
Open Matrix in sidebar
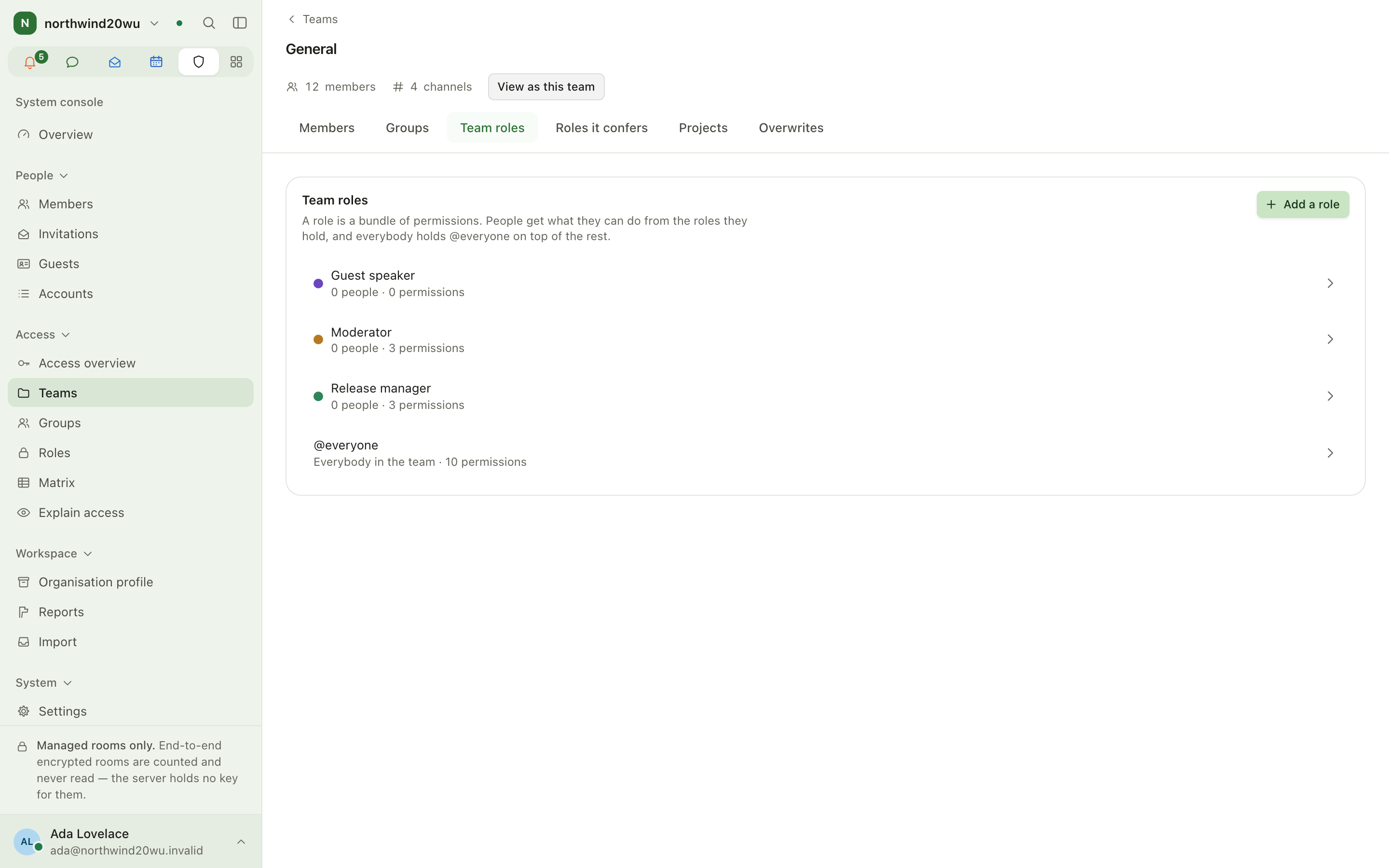131,482
